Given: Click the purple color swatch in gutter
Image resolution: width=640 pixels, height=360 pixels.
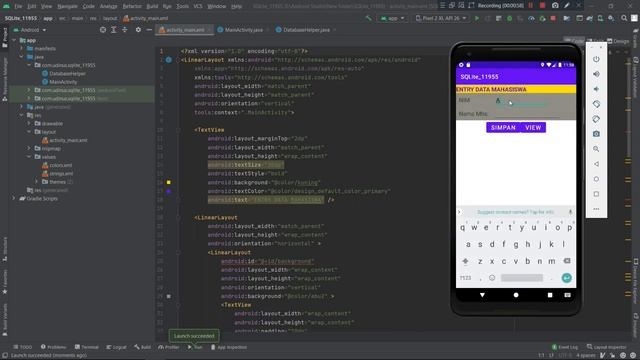Looking at the screenshot, I should click(x=169, y=191).
